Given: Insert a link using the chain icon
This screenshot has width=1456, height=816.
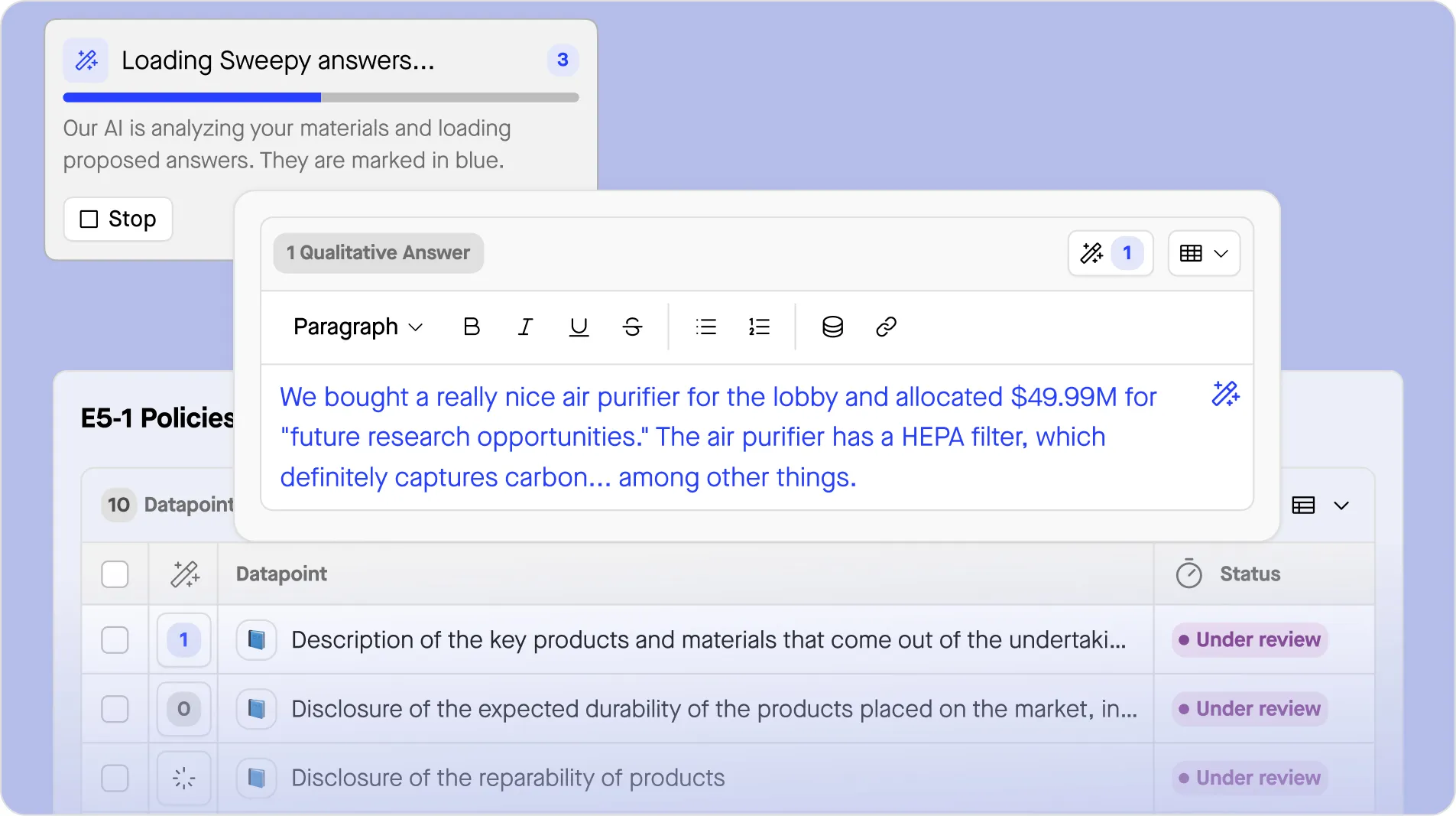Looking at the screenshot, I should click(x=886, y=327).
